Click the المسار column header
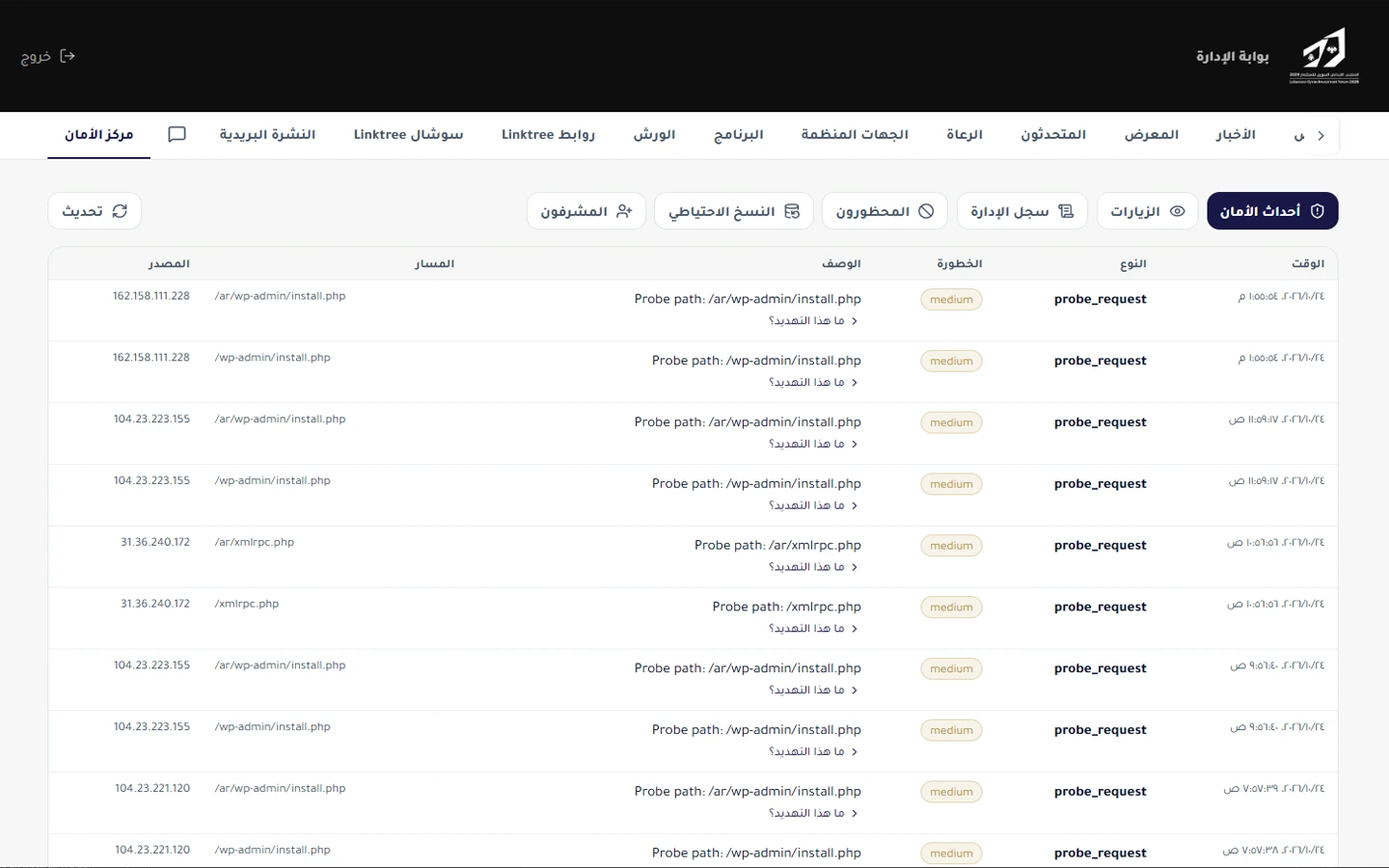1389x868 pixels. click(435, 263)
